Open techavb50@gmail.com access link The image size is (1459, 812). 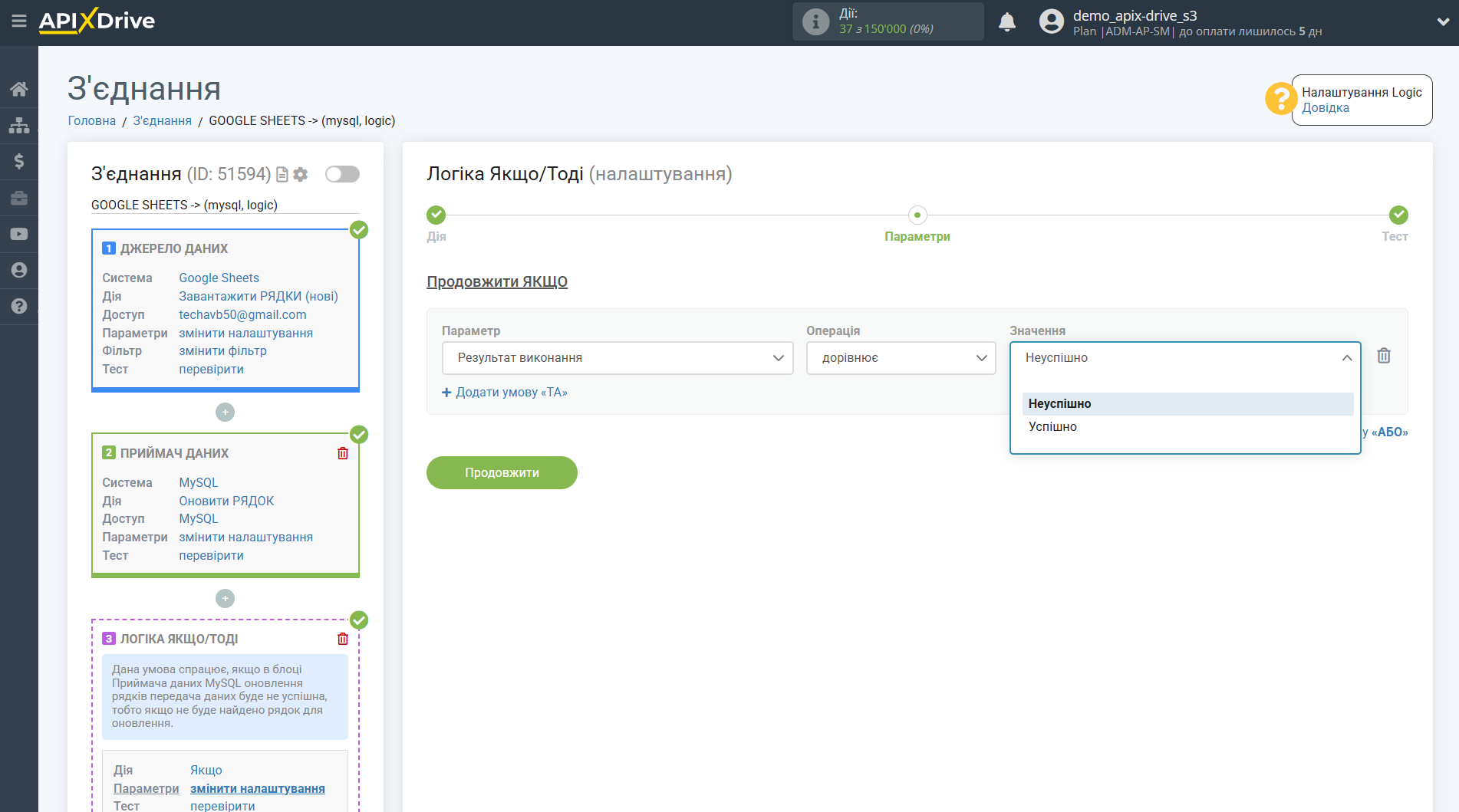pos(242,315)
